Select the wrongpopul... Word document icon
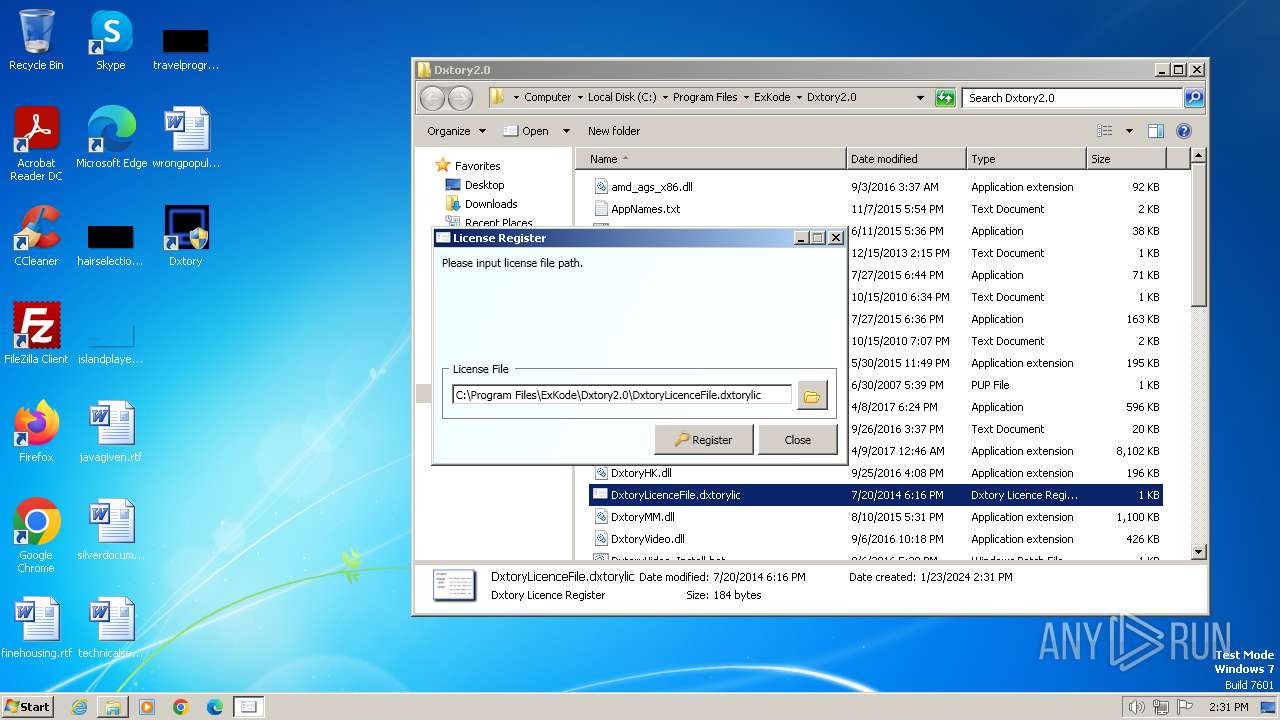 186,138
